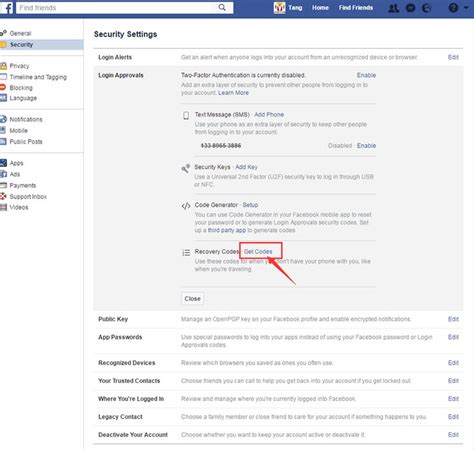Image resolution: width=474 pixels, height=450 pixels.
Task: Expand the account dropdown arrow
Action: point(466,7)
